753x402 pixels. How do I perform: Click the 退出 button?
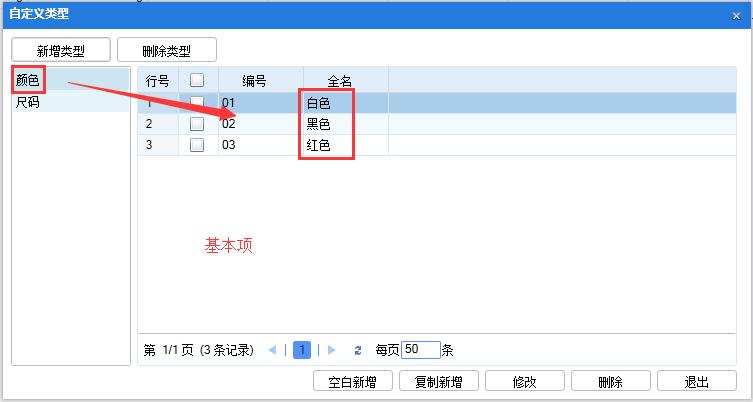pyautogui.click(x=696, y=381)
